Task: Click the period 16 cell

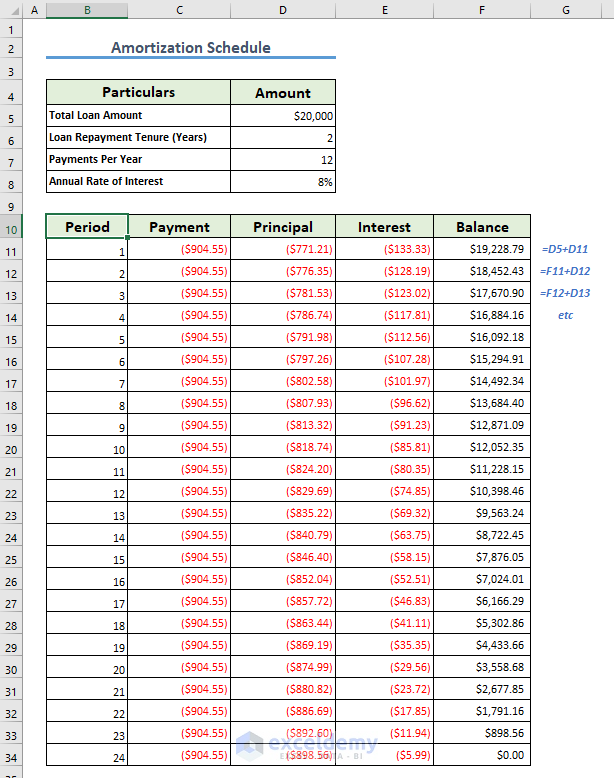Action: click(x=87, y=579)
